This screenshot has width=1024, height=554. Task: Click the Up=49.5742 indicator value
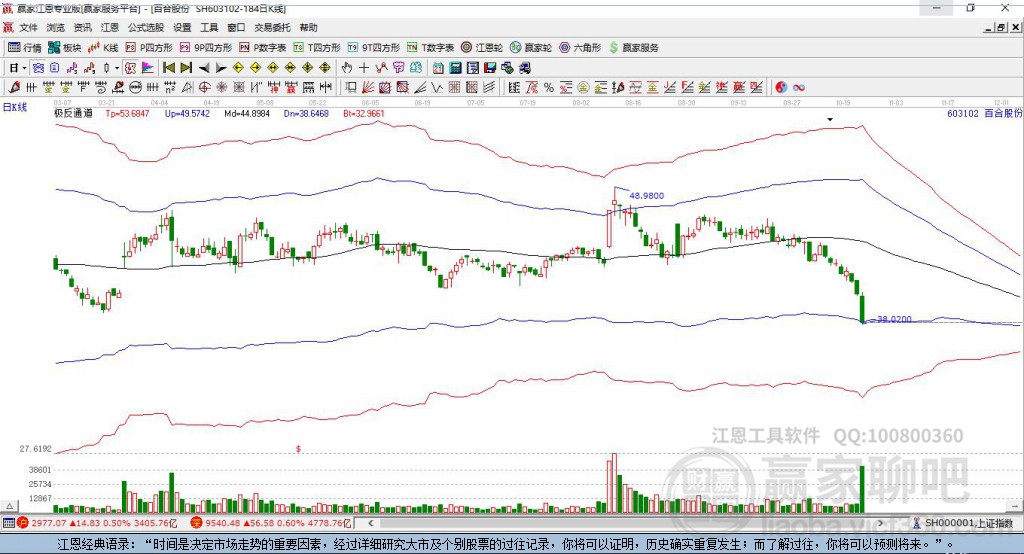(x=187, y=113)
